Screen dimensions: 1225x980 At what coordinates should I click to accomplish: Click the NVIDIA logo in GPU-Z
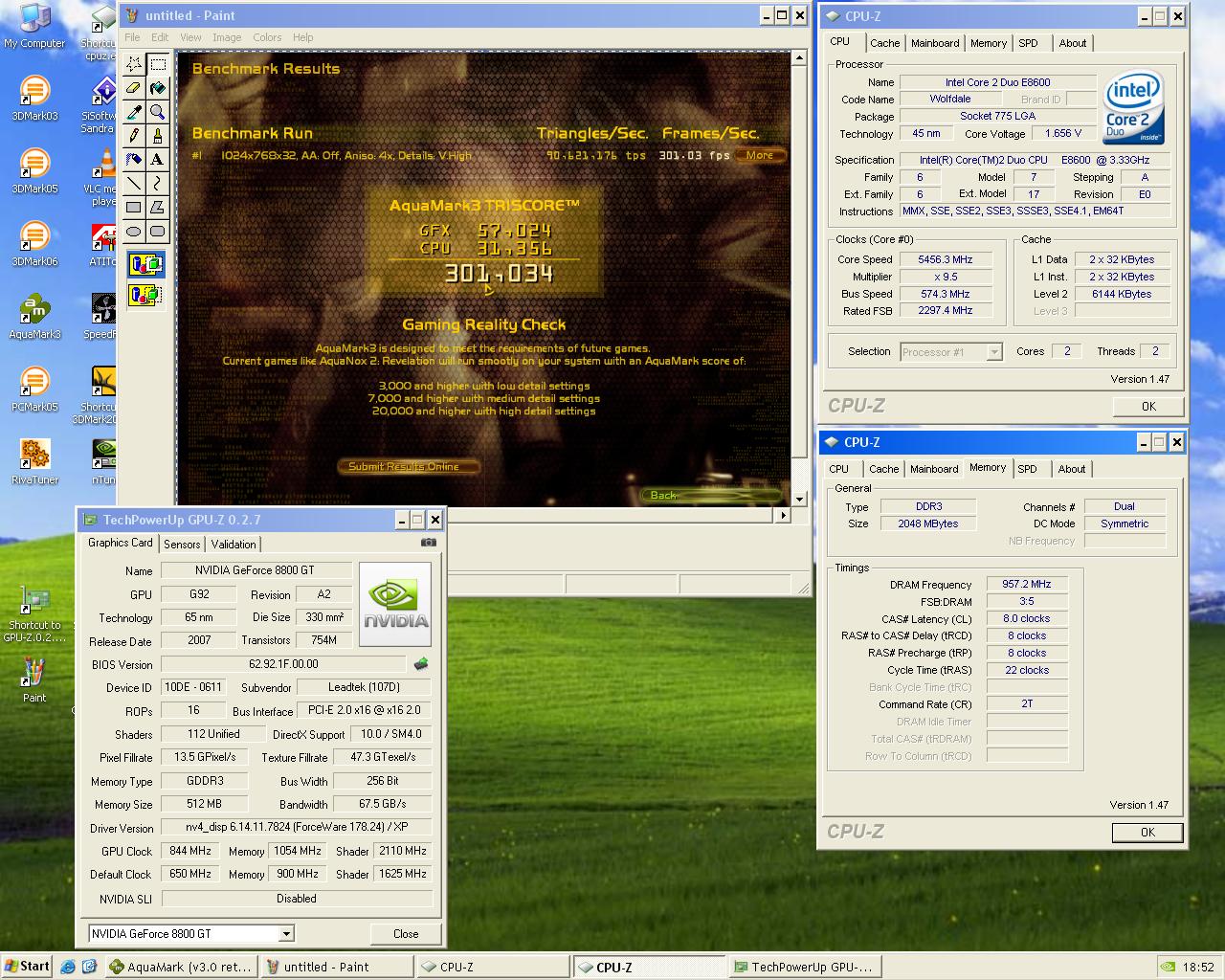click(x=395, y=606)
